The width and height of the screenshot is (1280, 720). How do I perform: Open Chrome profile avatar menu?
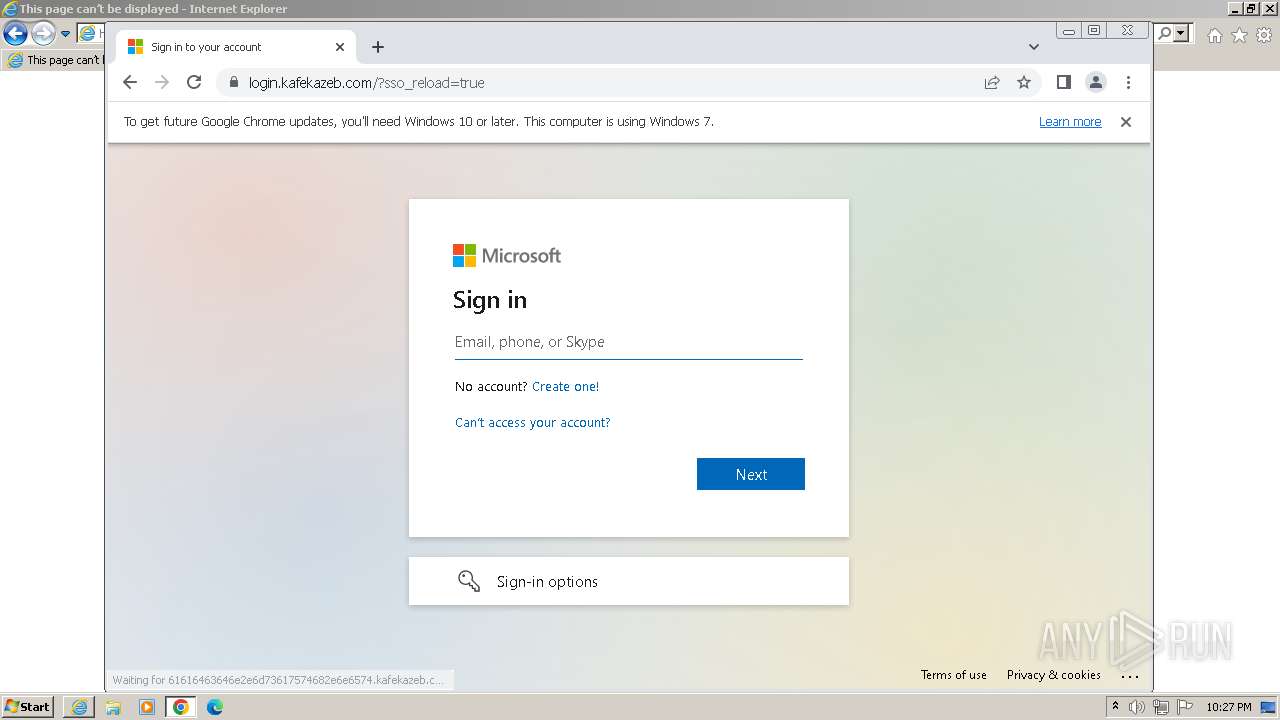[1096, 83]
